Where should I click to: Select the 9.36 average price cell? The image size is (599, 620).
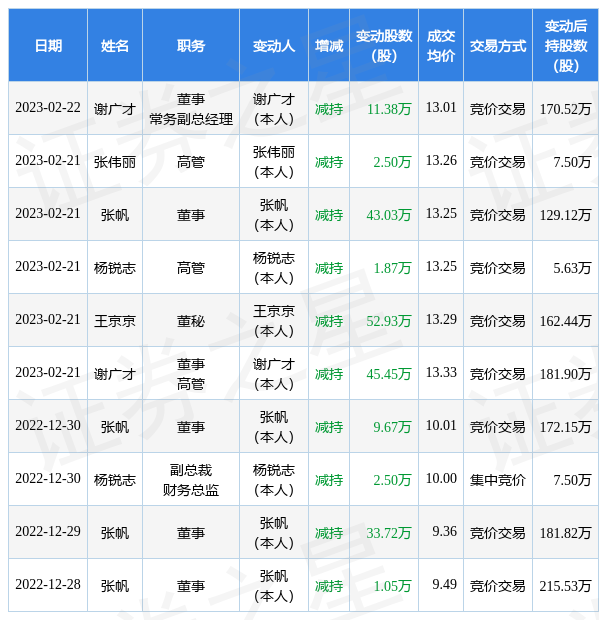[x=444, y=531]
